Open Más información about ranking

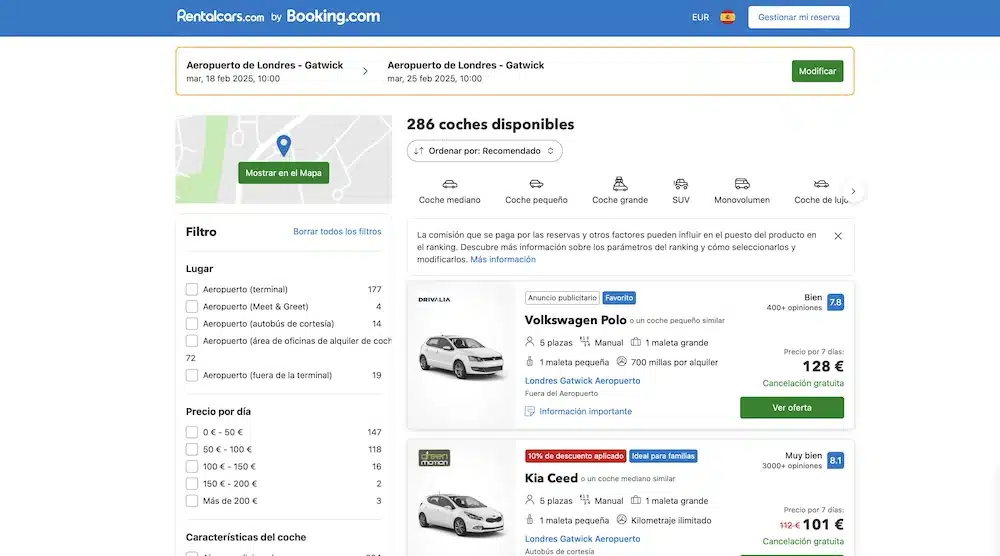coord(503,260)
